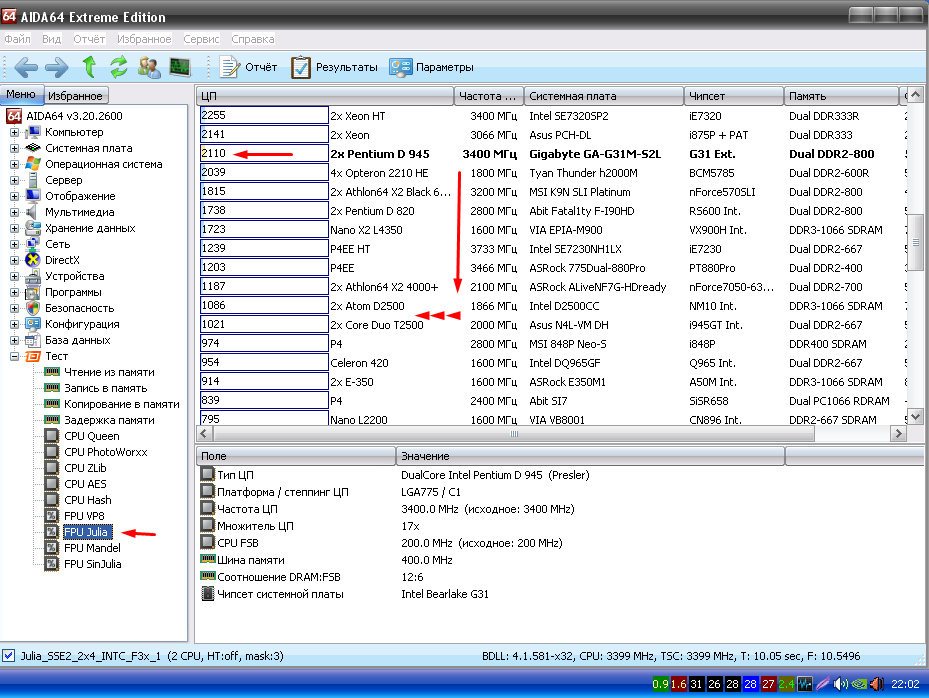Expand the Мультимедиа tree node
The height and width of the screenshot is (698, 929).
[x=14, y=212]
